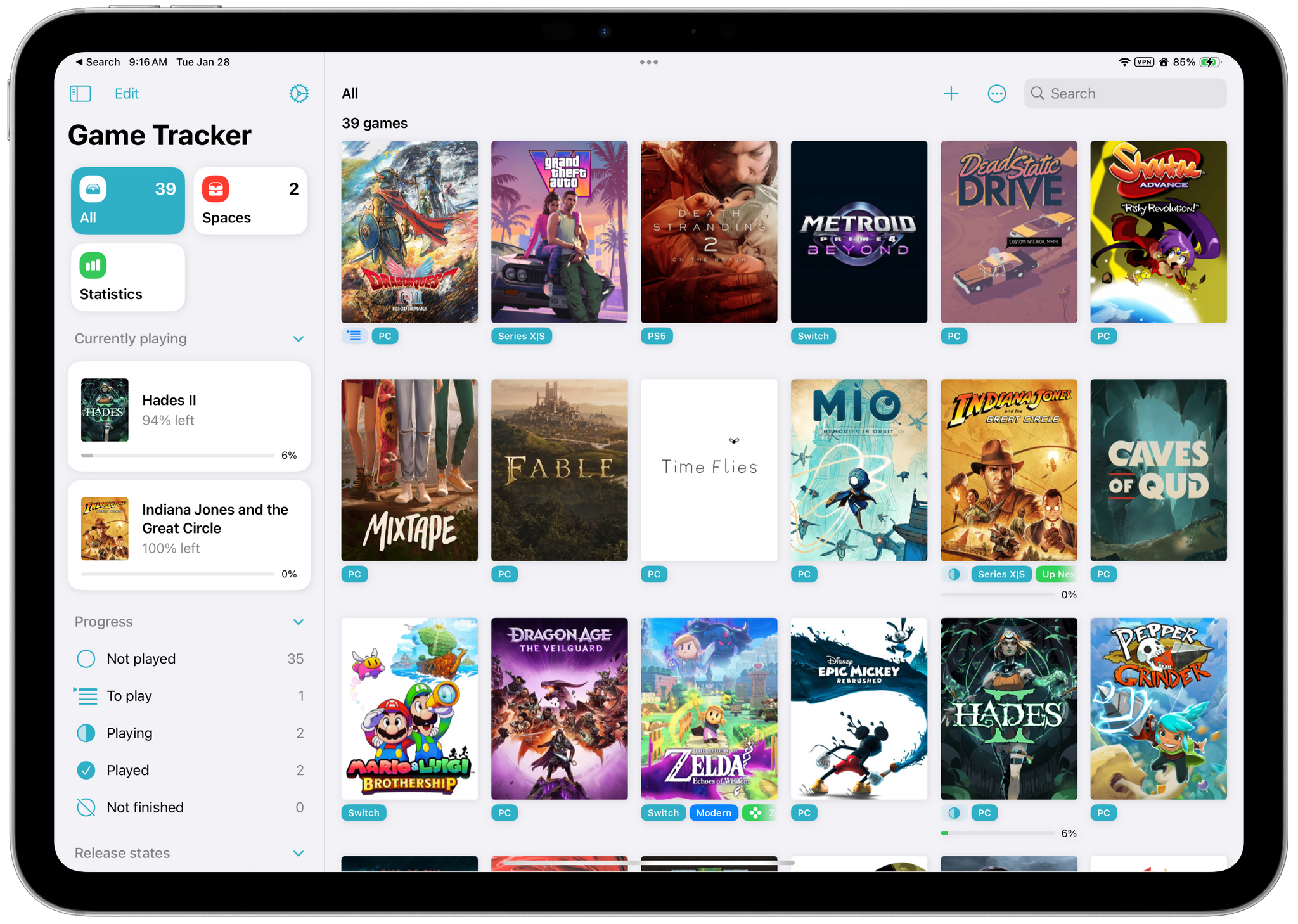Open Mixtape game cover
1298x924 pixels.
point(409,470)
